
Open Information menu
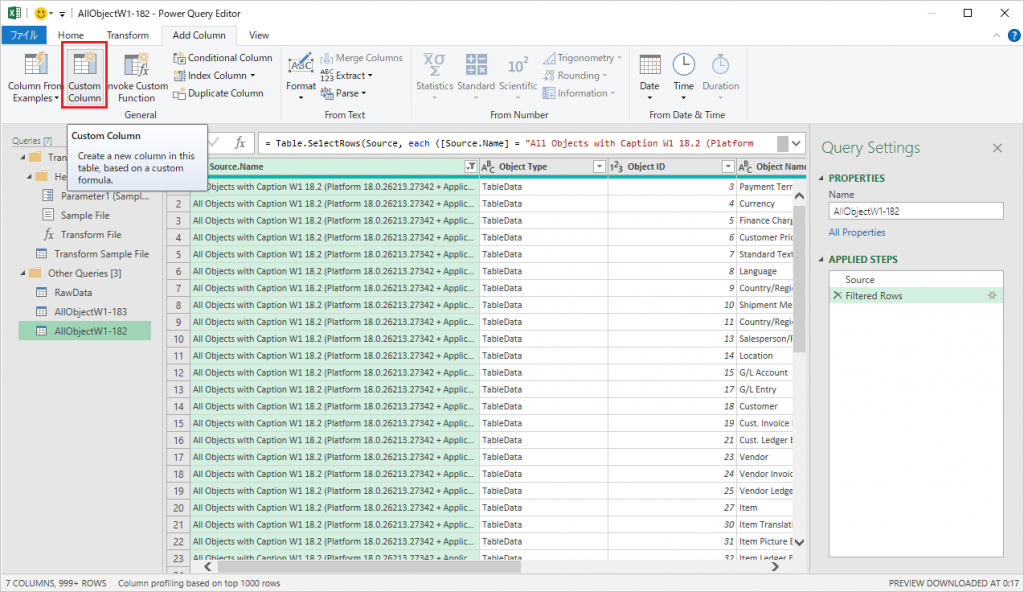579,93
